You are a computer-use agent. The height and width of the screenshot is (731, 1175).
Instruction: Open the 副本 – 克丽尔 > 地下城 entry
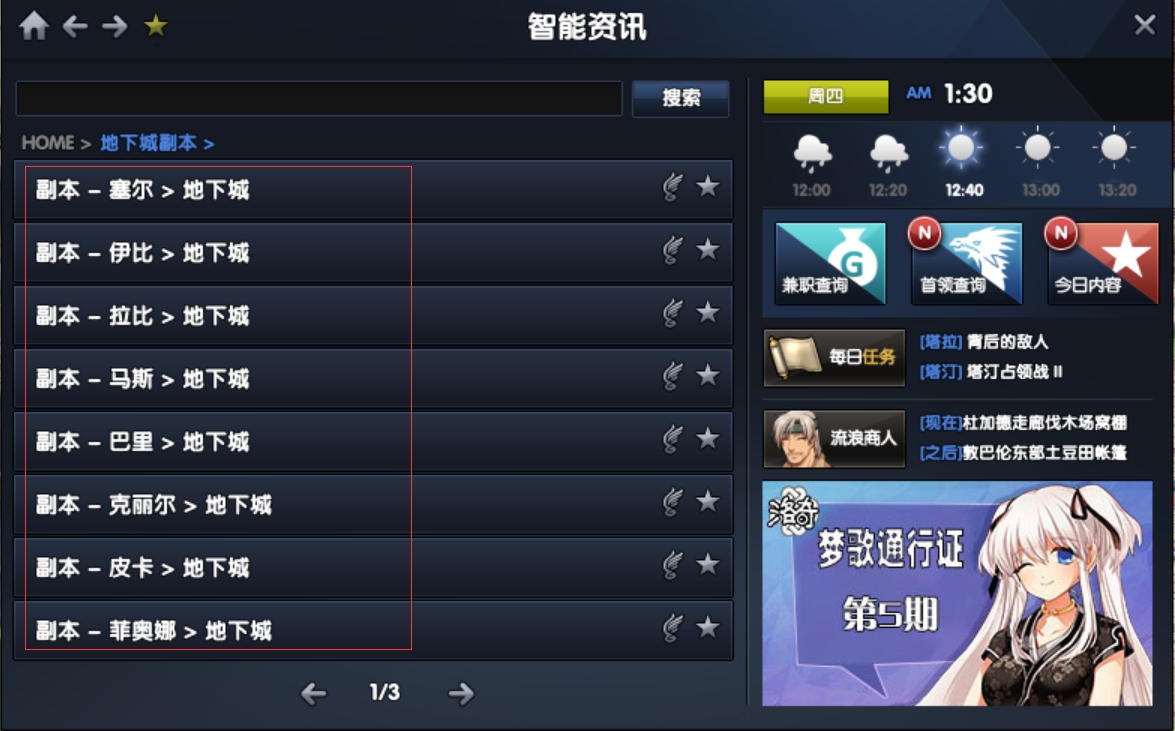(373, 505)
